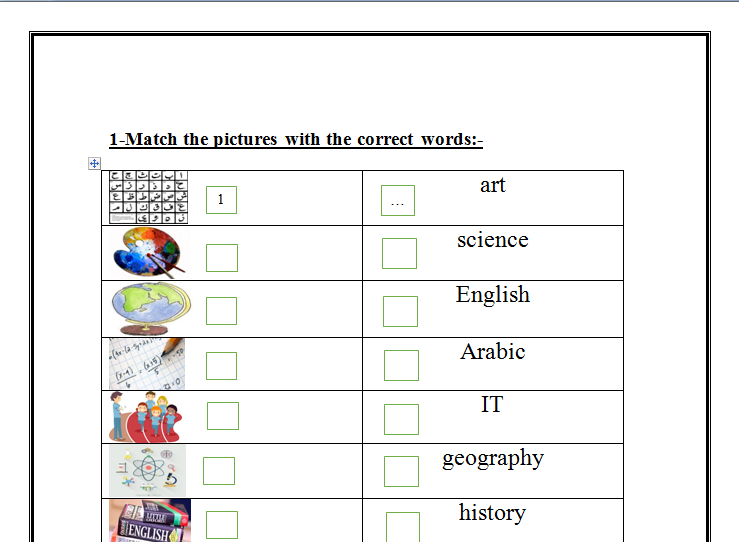
Task: Click the globe picture
Action: pyautogui.click(x=148, y=308)
